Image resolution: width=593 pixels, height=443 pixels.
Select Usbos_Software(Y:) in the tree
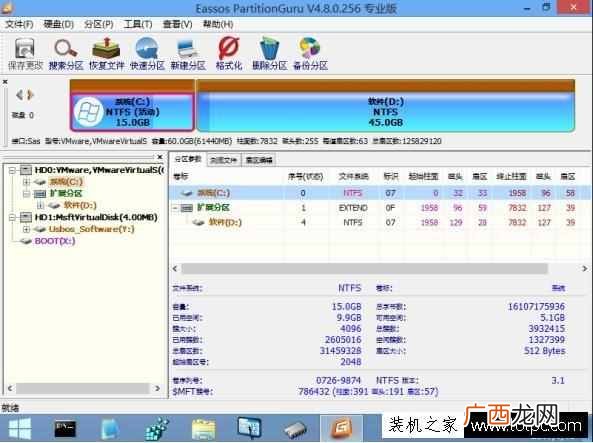(x=92, y=229)
